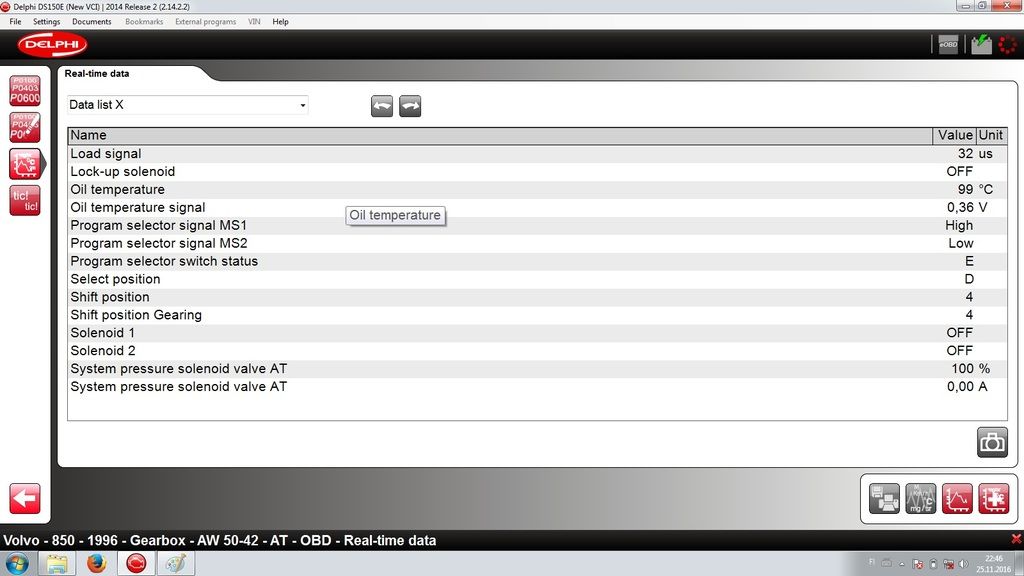The height and width of the screenshot is (576, 1024).
Task: Select the real-time data sidebar icon
Action: point(25,164)
